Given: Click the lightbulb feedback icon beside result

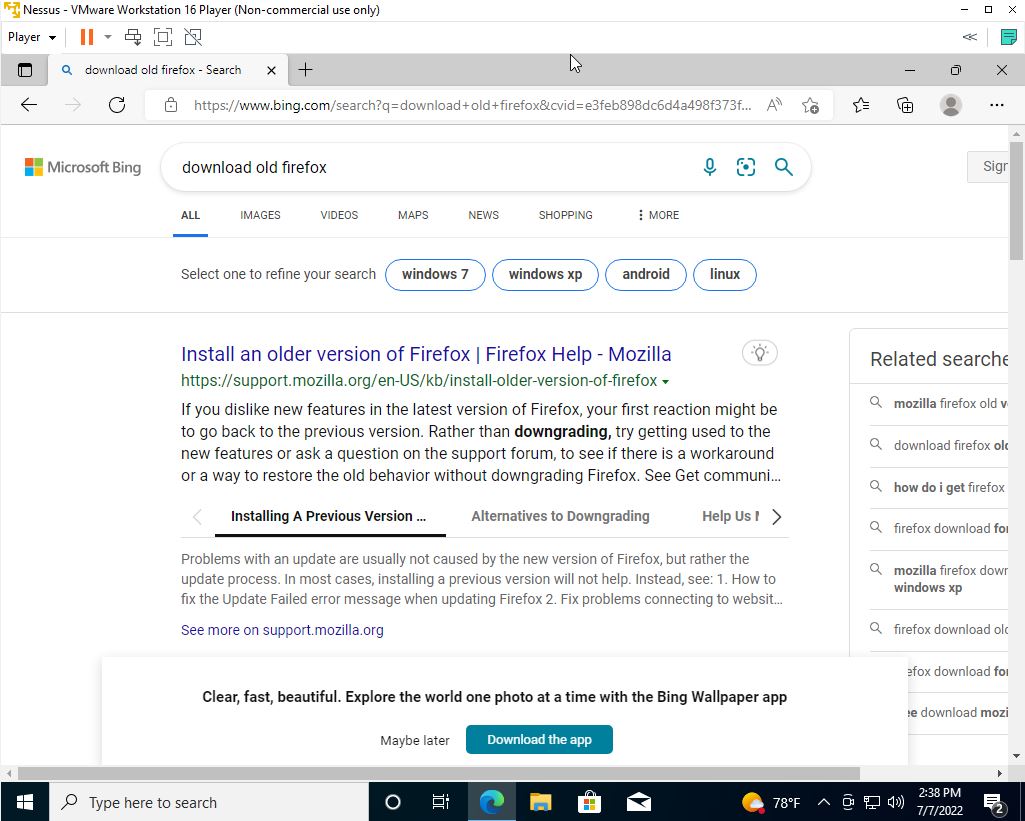Looking at the screenshot, I should 760,353.
